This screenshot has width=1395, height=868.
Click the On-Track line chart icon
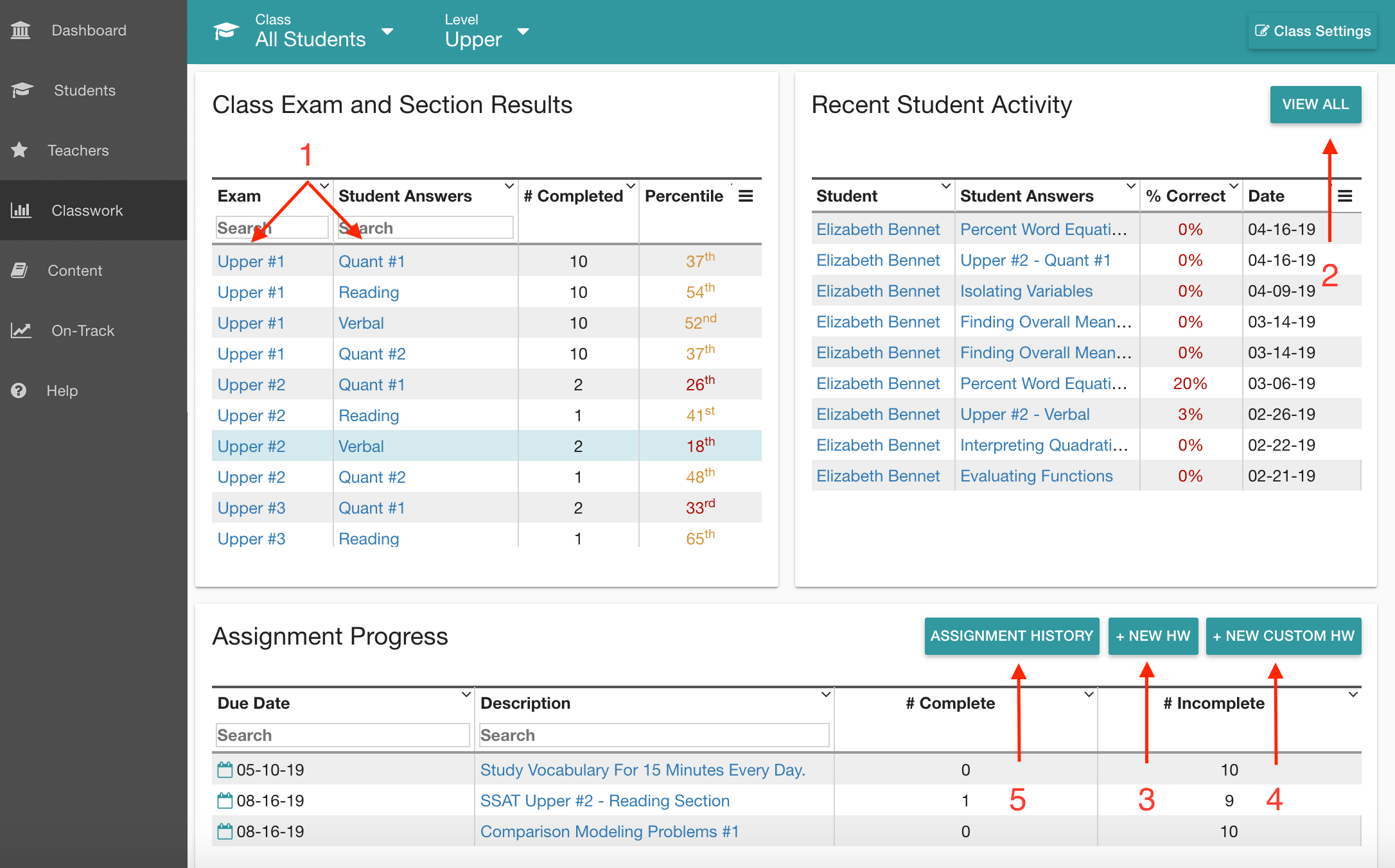(x=21, y=330)
